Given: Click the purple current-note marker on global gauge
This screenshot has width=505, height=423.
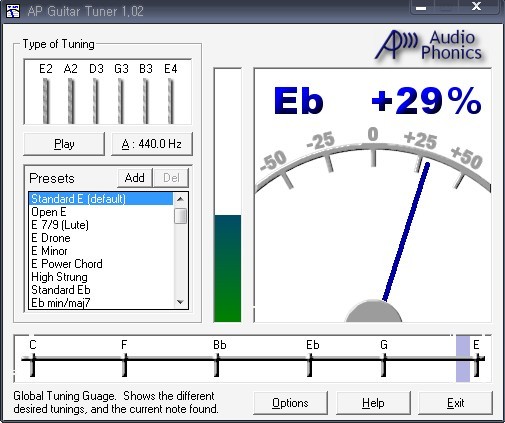Looking at the screenshot, I should click(x=463, y=359).
